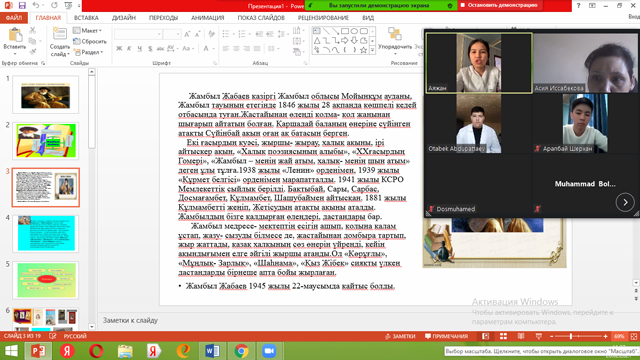Screen dimensions: 640x360
Task: Expand the Раздел section dropdown
Action: [x=88, y=52]
